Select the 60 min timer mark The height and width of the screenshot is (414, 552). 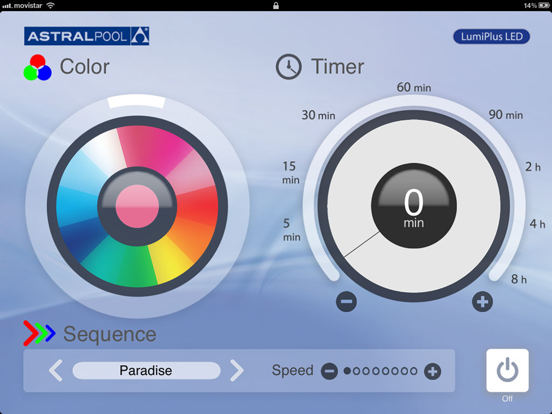coord(414,87)
